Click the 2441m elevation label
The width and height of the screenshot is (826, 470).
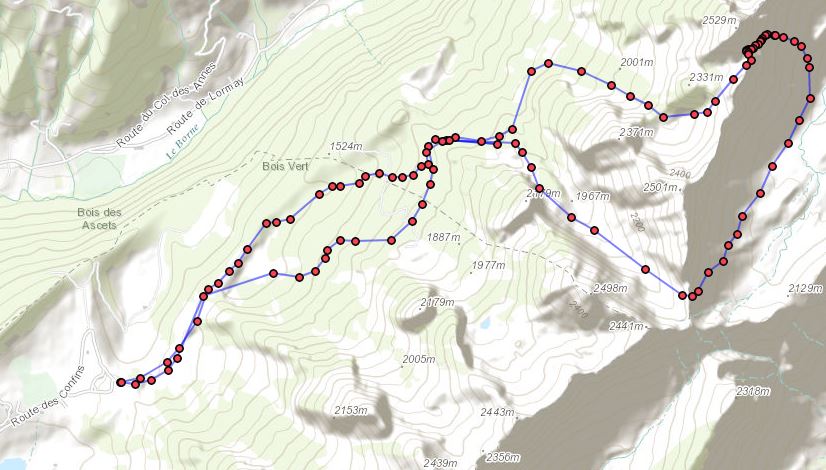click(x=626, y=326)
